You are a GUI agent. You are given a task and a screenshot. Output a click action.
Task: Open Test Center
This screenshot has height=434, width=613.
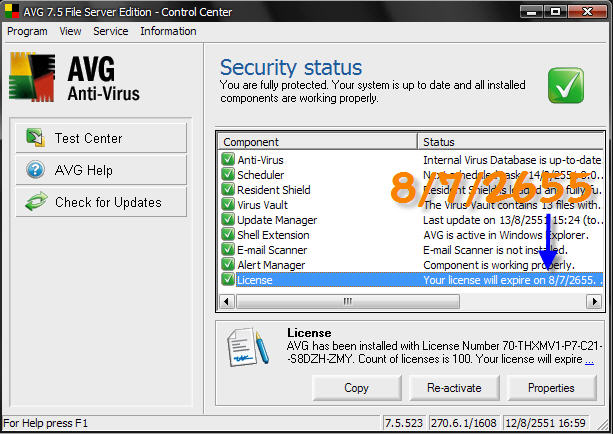(x=101, y=138)
